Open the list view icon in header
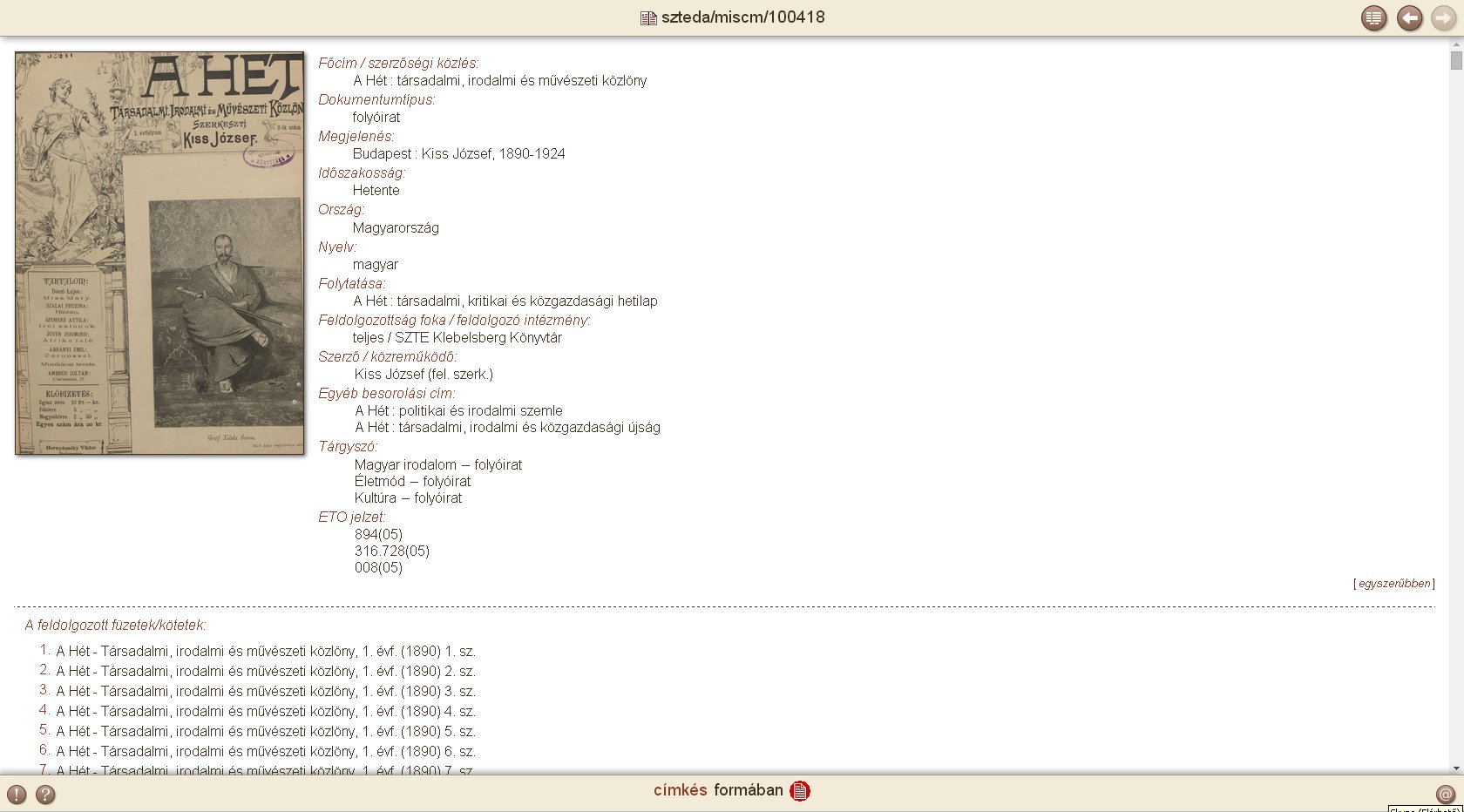The height and width of the screenshot is (812, 1464). (1374, 17)
